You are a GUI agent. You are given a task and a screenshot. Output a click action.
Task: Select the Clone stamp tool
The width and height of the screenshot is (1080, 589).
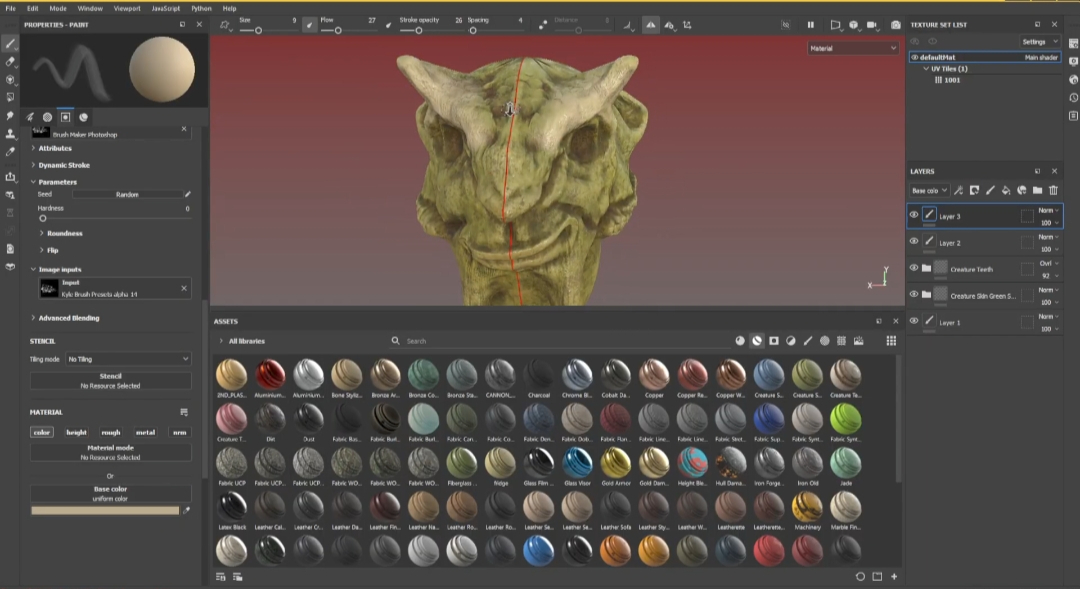[x=10, y=133]
